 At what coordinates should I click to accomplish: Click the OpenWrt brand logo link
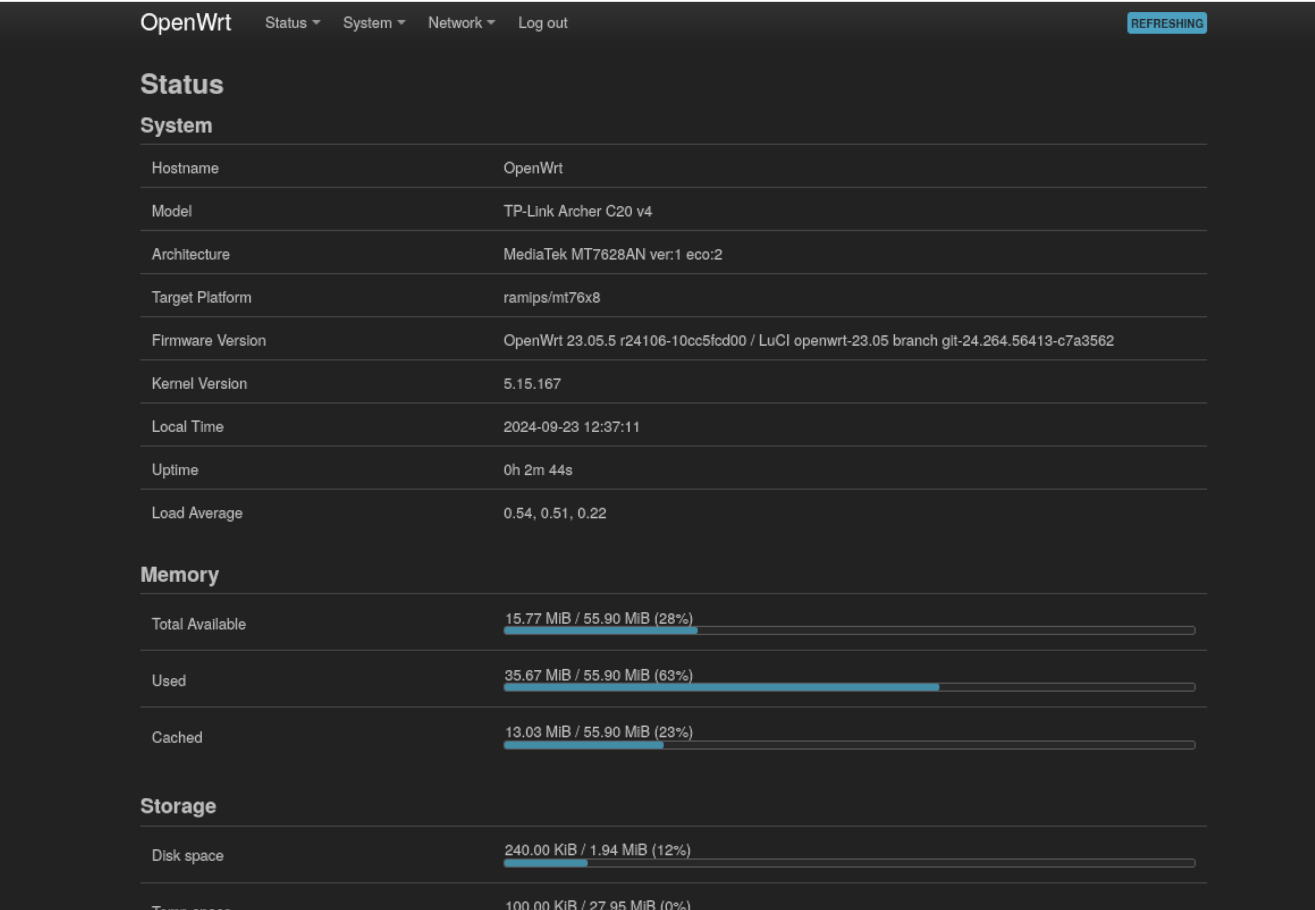pyautogui.click(x=186, y=22)
